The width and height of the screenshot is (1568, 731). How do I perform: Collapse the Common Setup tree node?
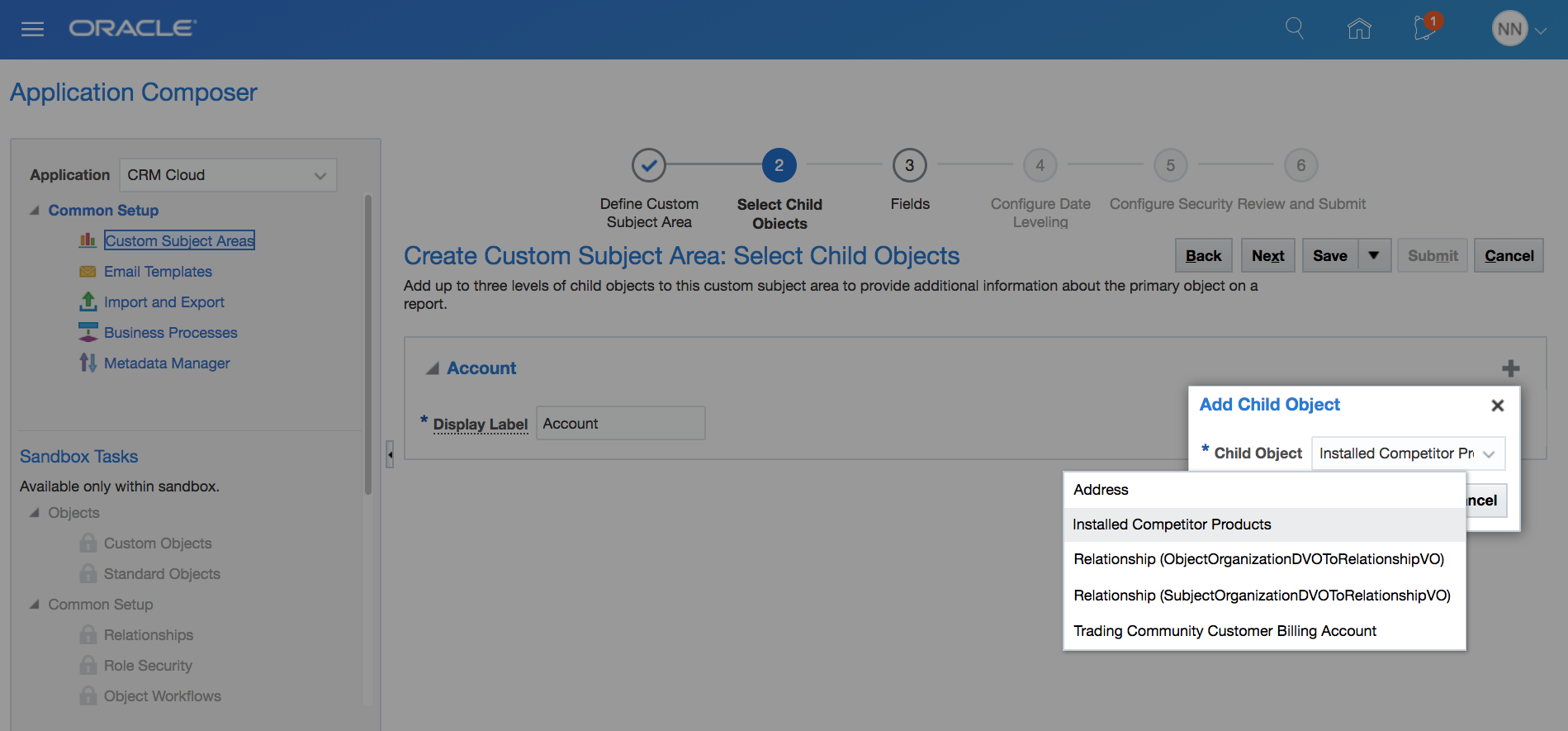35,211
